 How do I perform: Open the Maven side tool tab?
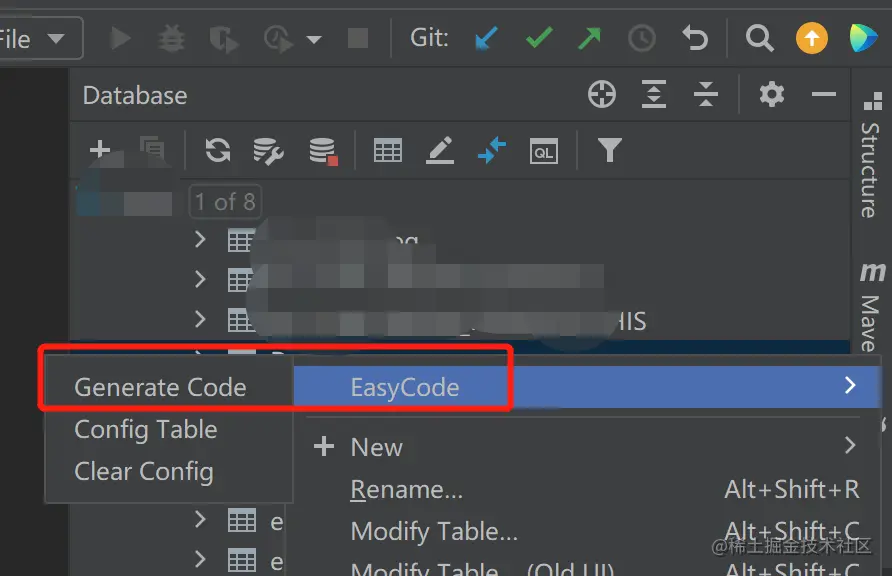[872, 307]
